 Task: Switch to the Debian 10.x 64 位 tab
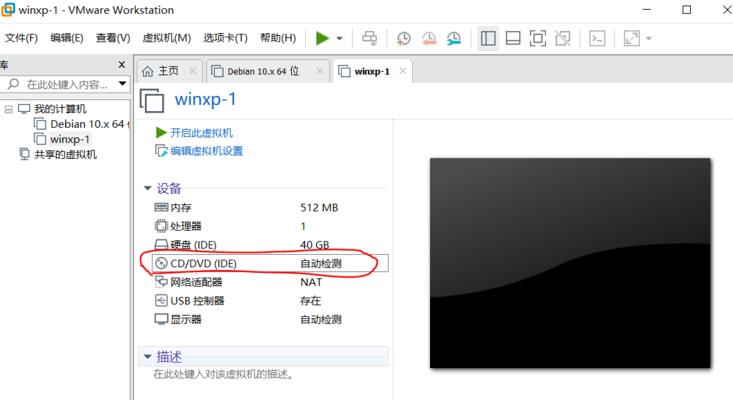[x=267, y=71]
